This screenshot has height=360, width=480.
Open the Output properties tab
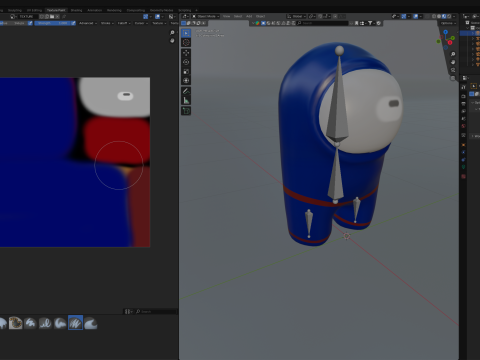[463, 104]
